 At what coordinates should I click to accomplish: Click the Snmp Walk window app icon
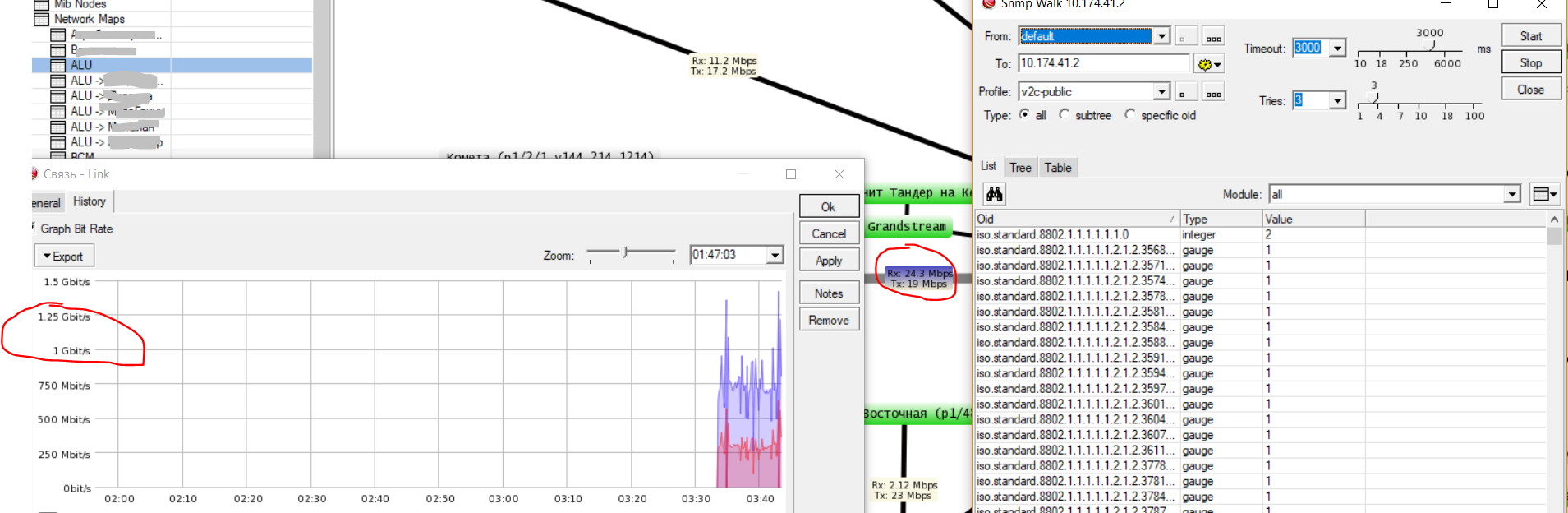pos(988,4)
